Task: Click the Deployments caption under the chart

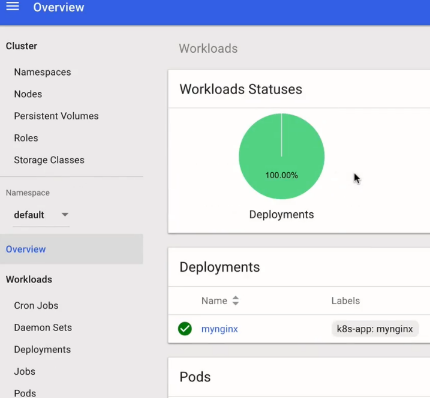Action: tap(282, 214)
